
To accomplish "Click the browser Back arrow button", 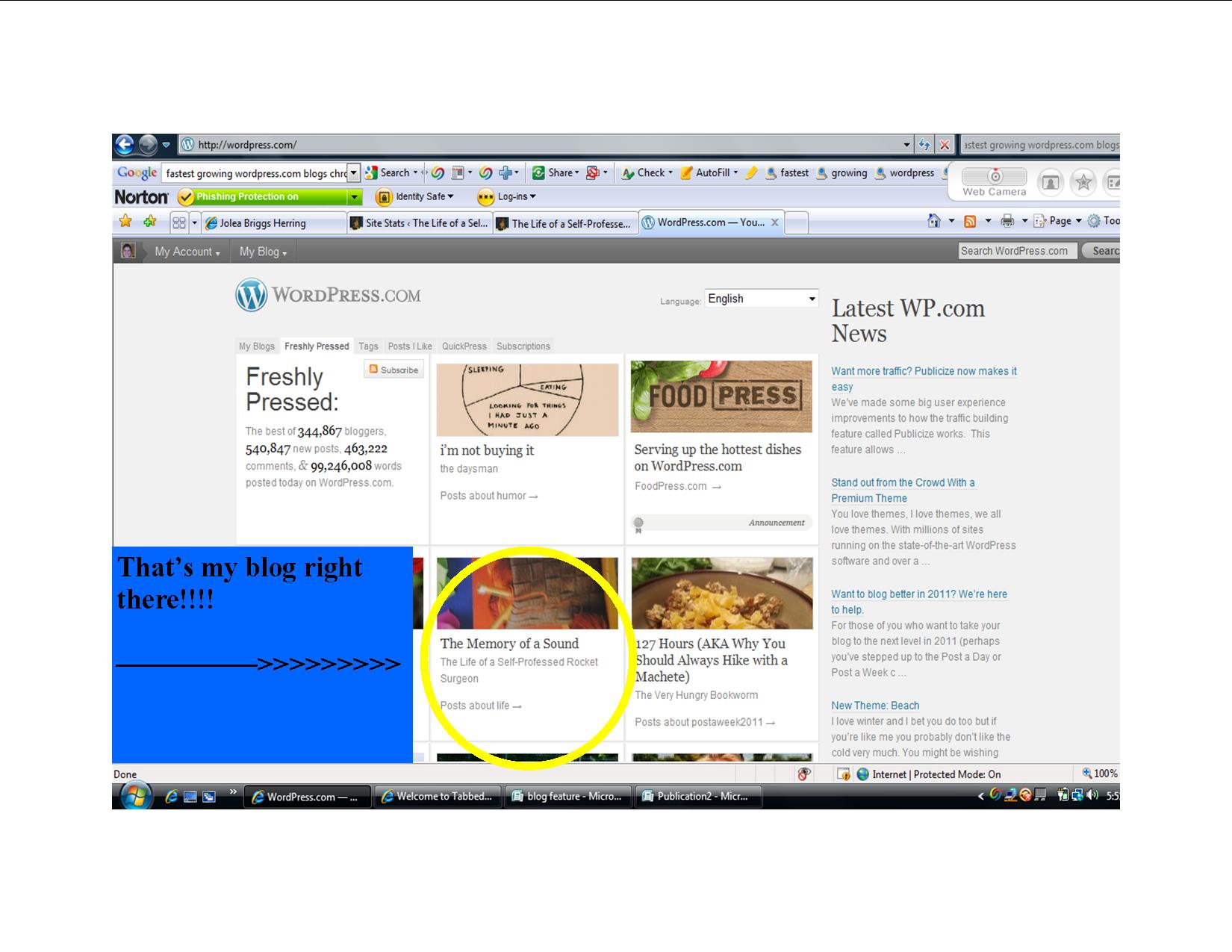I will (125, 145).
